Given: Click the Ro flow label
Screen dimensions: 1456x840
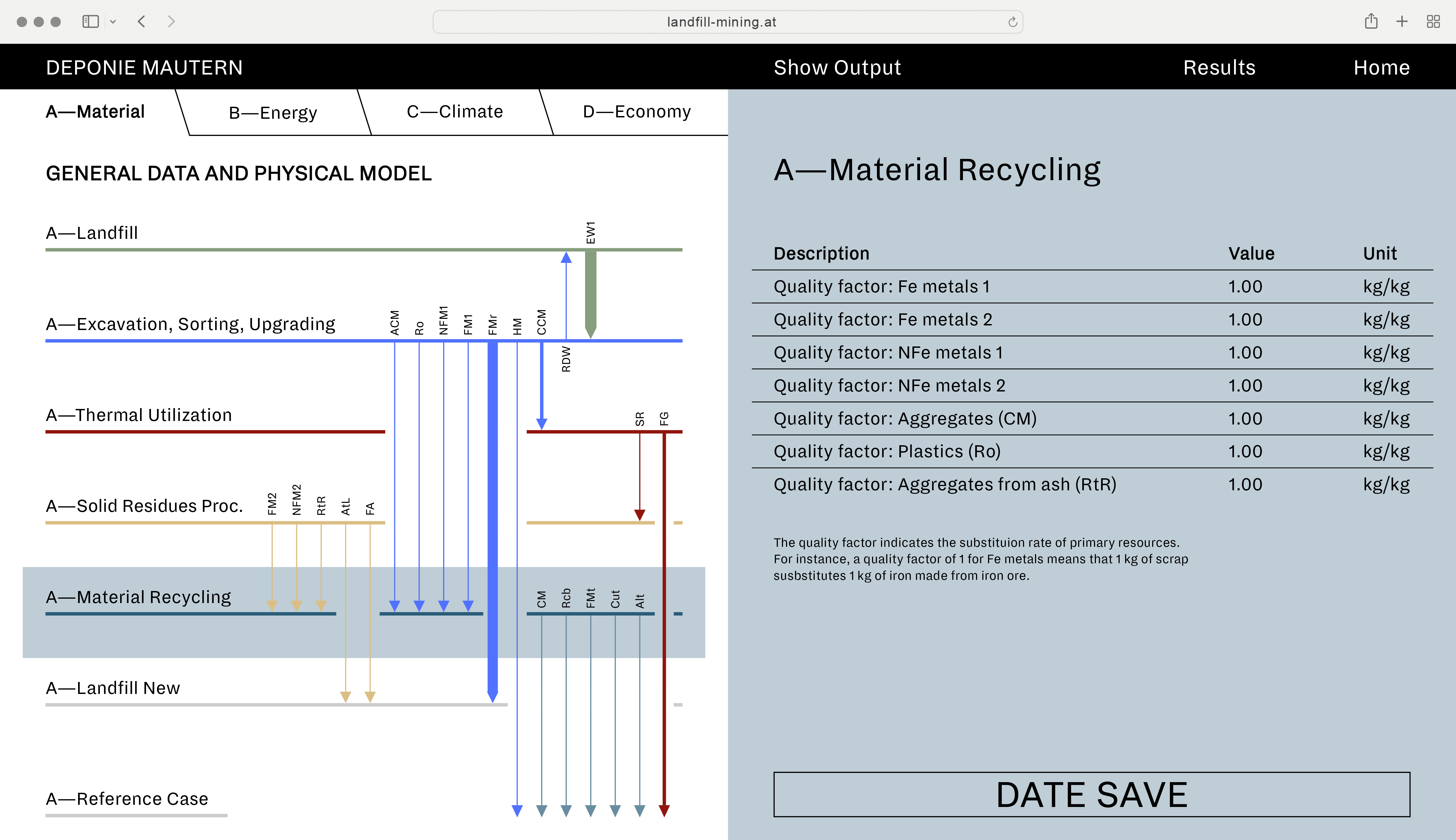Looking at the screenshot, I should coord(419,328).
